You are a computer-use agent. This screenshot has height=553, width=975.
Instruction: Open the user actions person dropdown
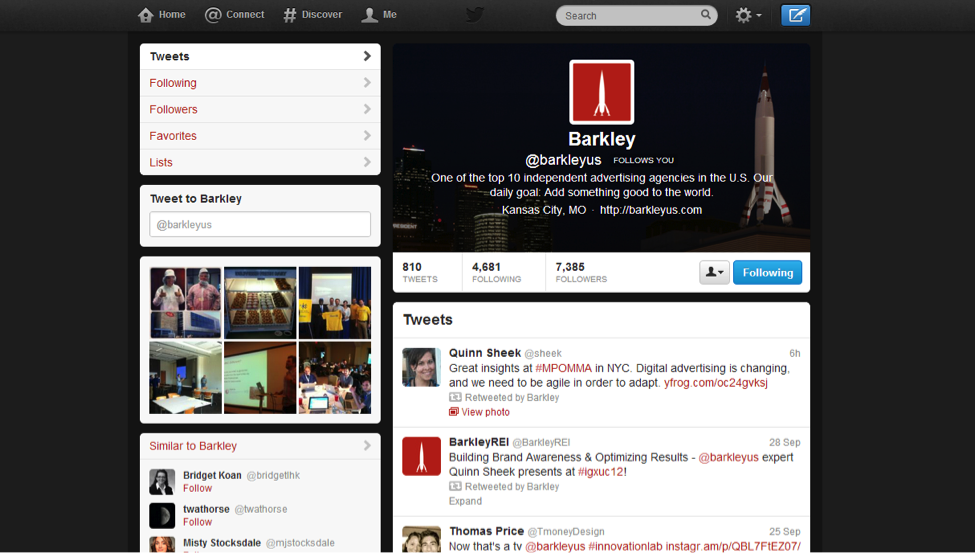point(714,272)
